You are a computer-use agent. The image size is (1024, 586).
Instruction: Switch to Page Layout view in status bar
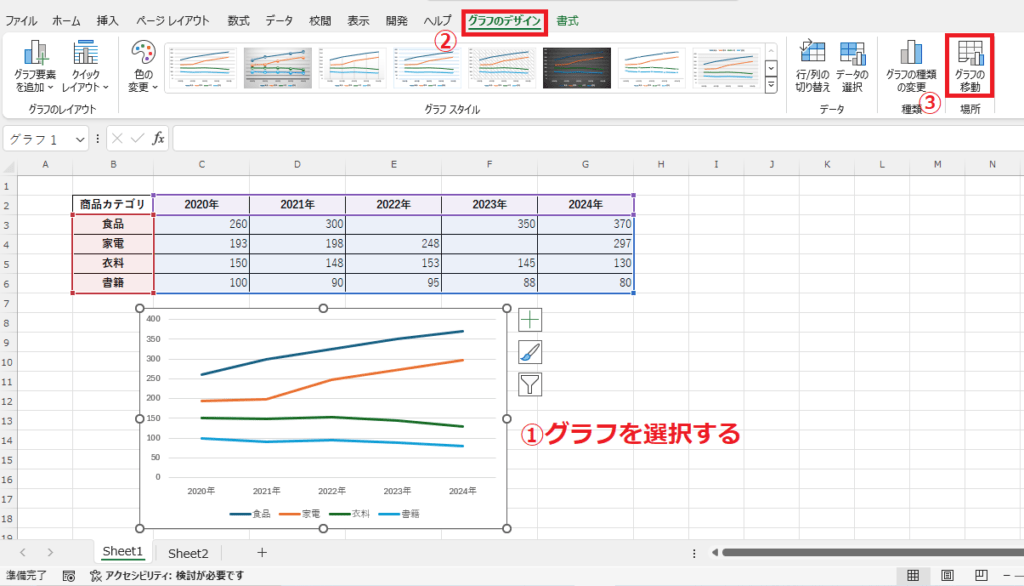pos(947,576)
